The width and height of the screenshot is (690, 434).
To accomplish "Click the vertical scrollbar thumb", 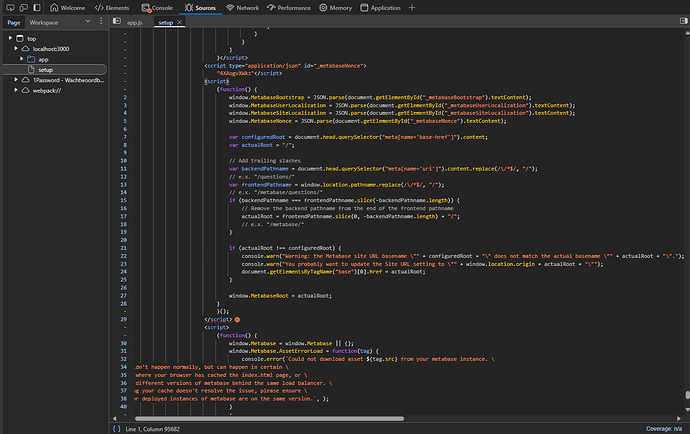I will (x=687, y=395).
